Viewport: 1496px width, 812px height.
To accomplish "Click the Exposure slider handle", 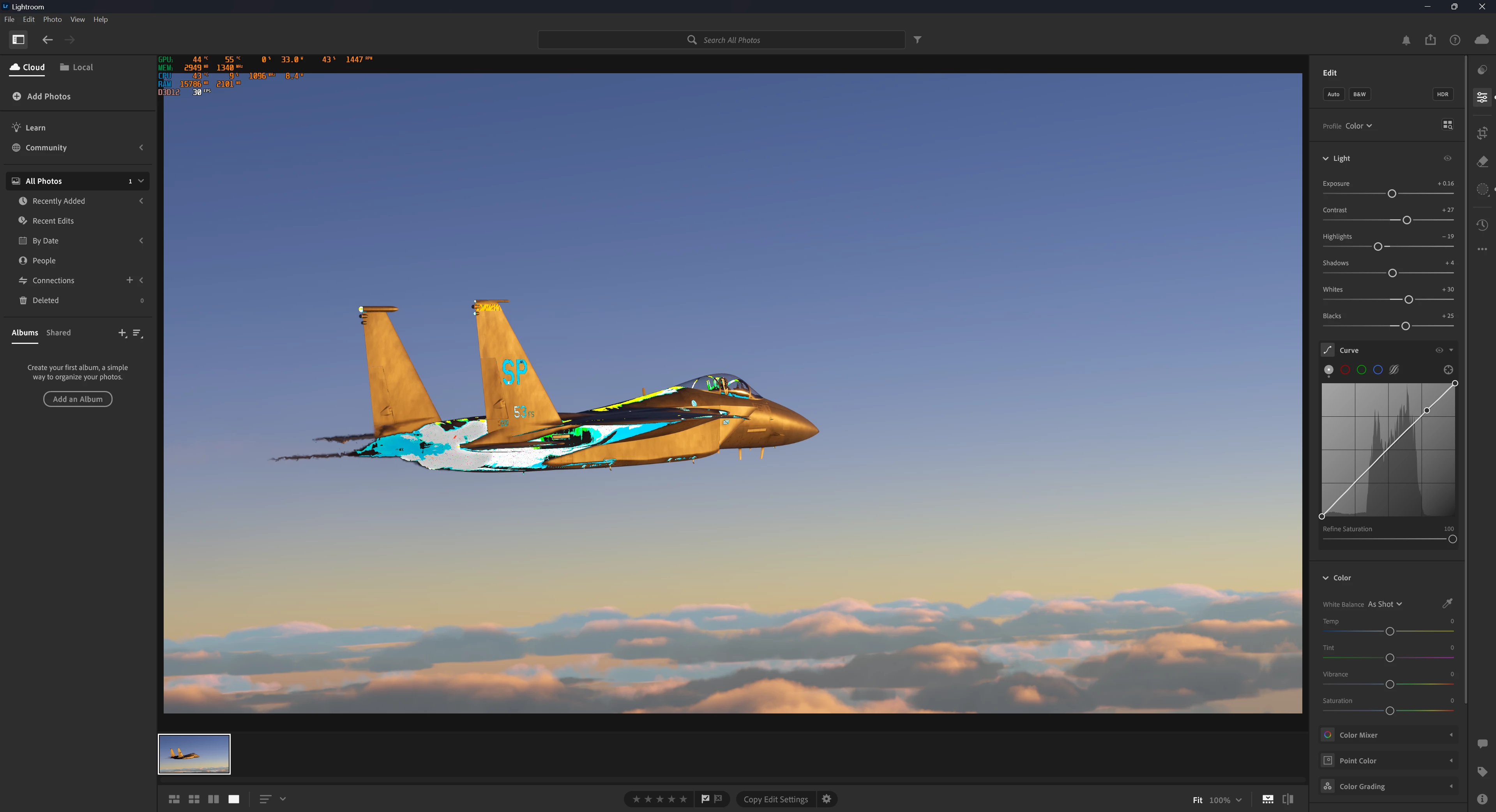I will (1392, 193).
